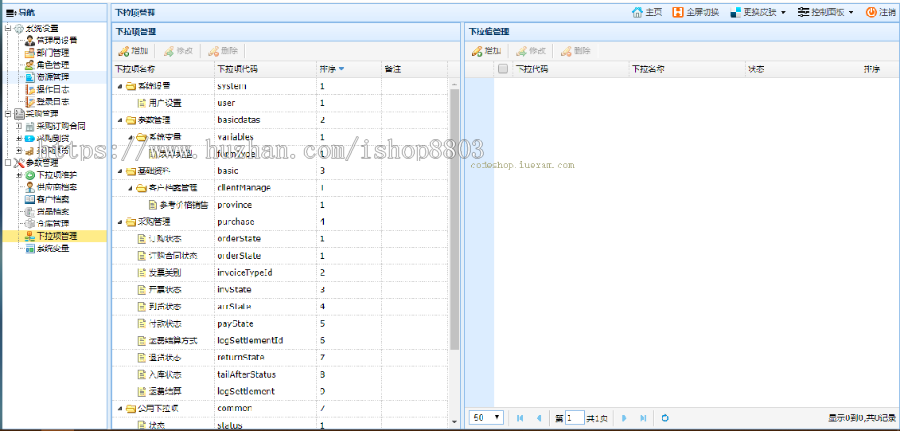This screenshot has width=900, height=431.
Task: Click the edit pencil icon in the right panel toolbar
Action: click(x=522, y=51)
